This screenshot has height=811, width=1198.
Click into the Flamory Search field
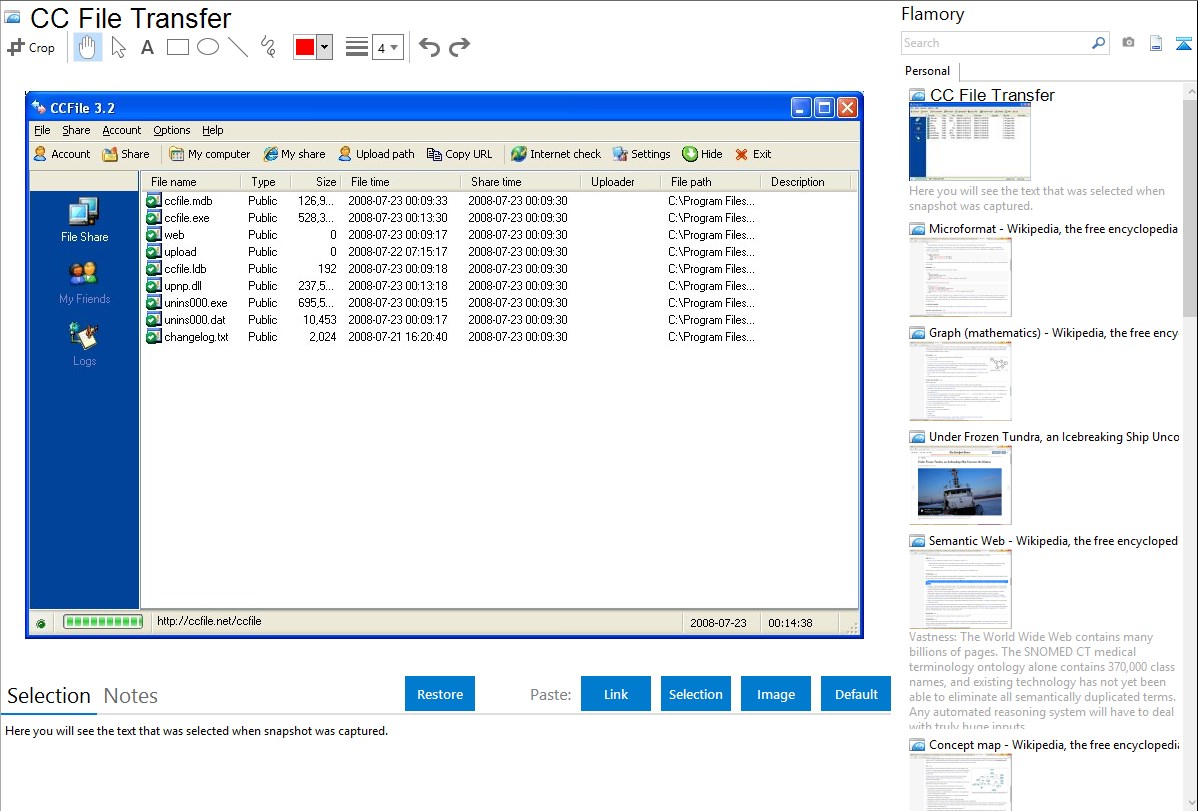coord(996,43)
